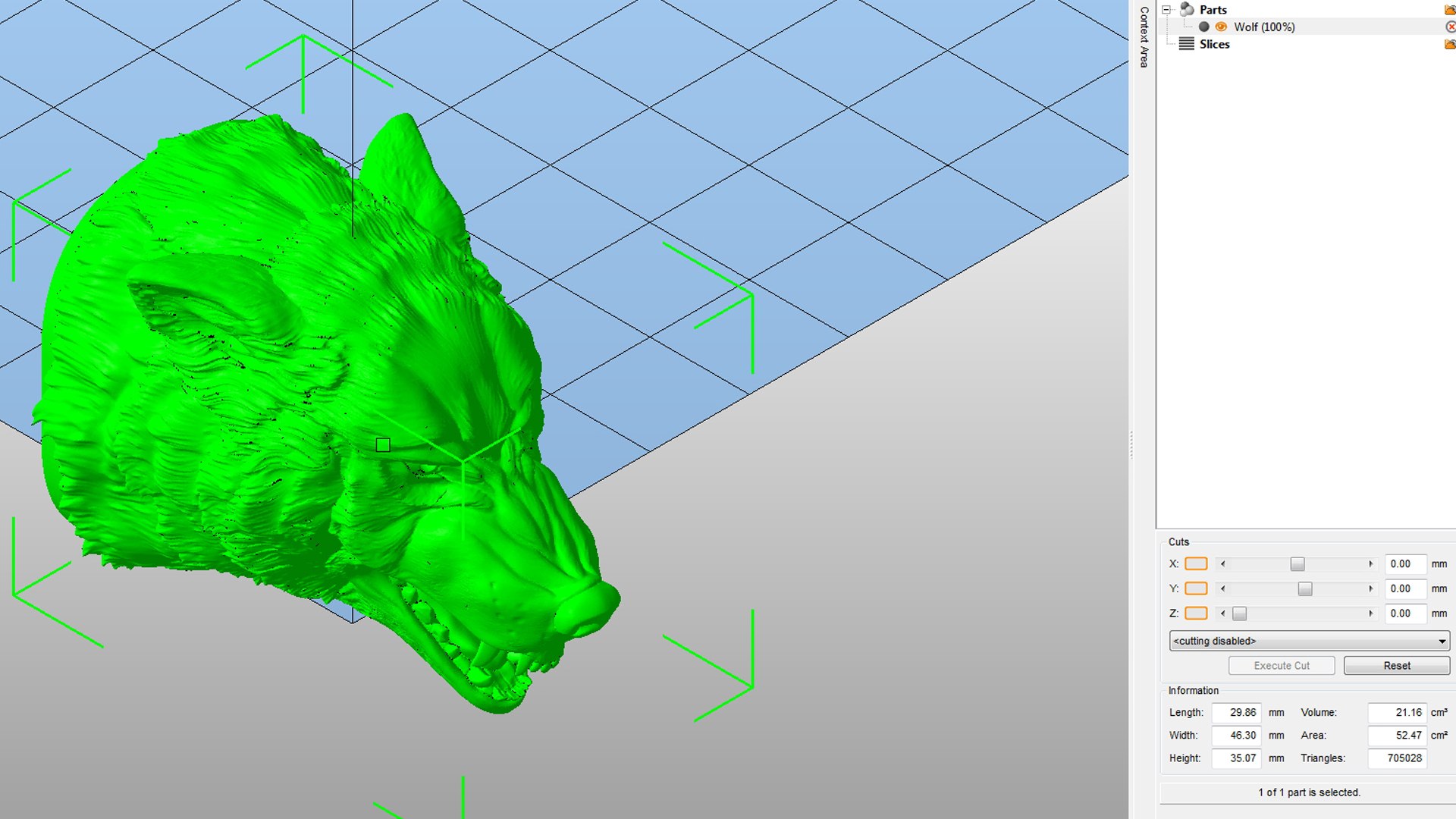Click the Z cut slider left arrow
This screenshot has height=819, width=1456.
[x=1222, y=613]
